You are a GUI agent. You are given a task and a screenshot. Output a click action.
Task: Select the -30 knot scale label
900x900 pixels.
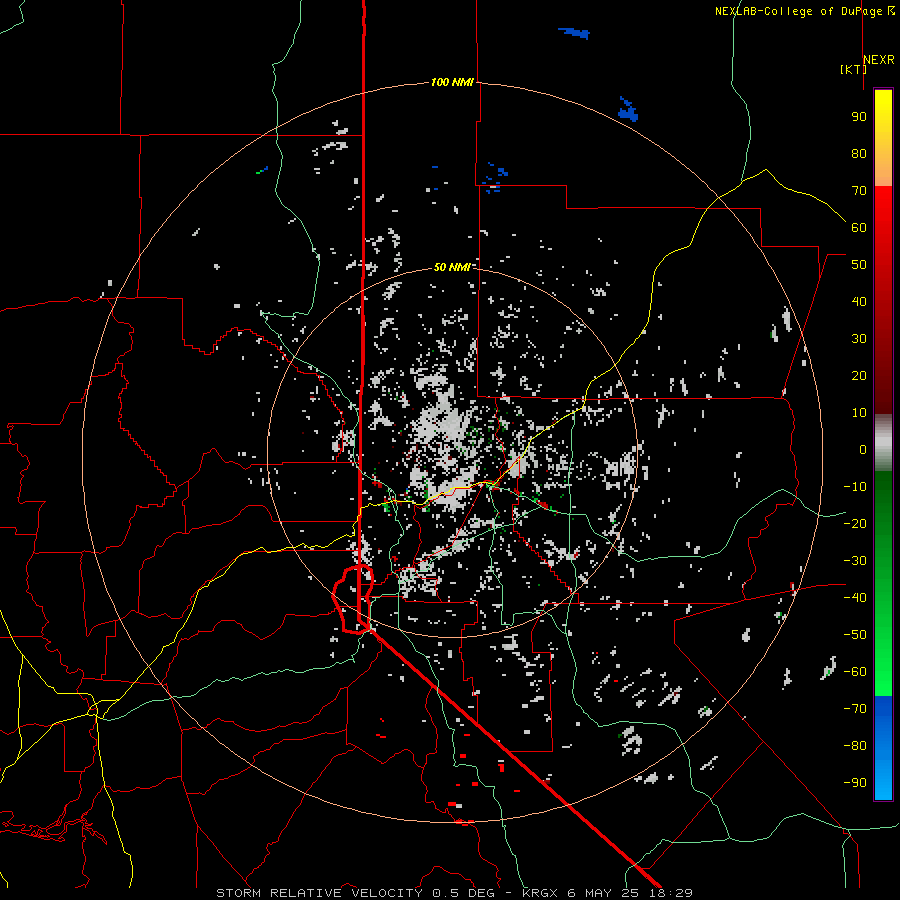(855, 561)
